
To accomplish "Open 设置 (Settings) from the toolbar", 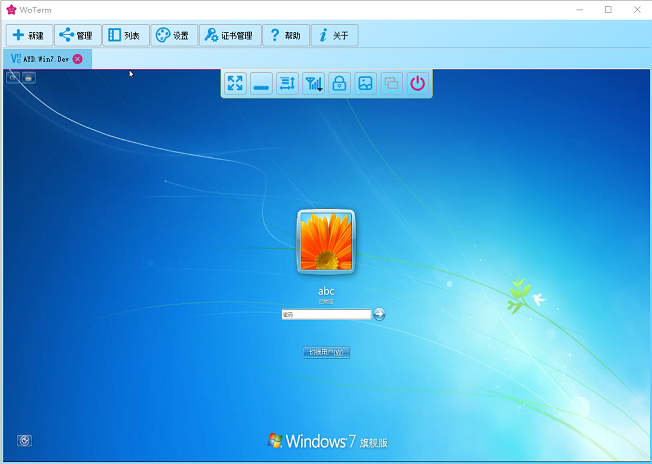I will (173, 35).
